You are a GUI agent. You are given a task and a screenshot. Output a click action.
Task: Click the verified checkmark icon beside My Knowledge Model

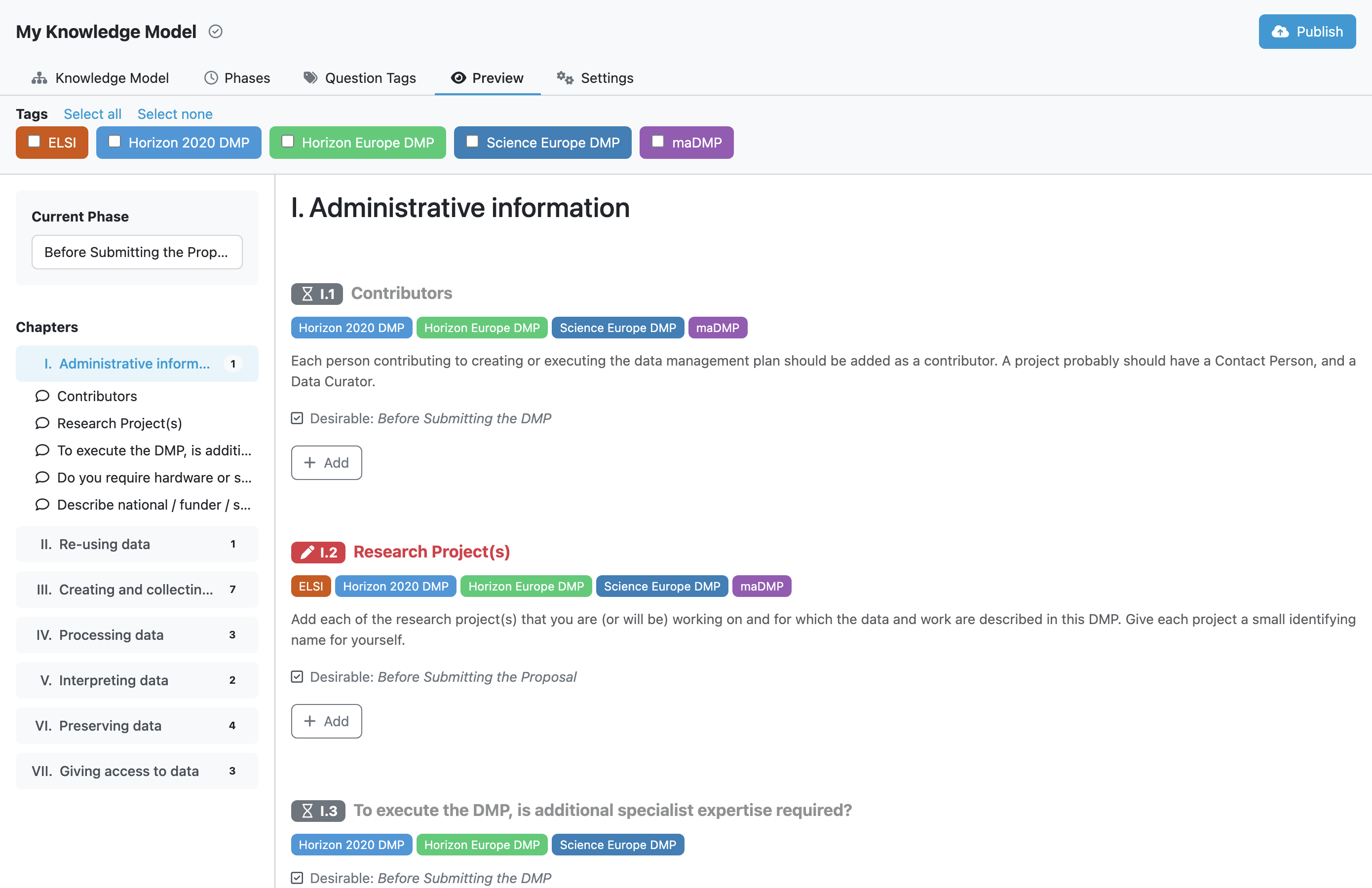click(216, 31)
